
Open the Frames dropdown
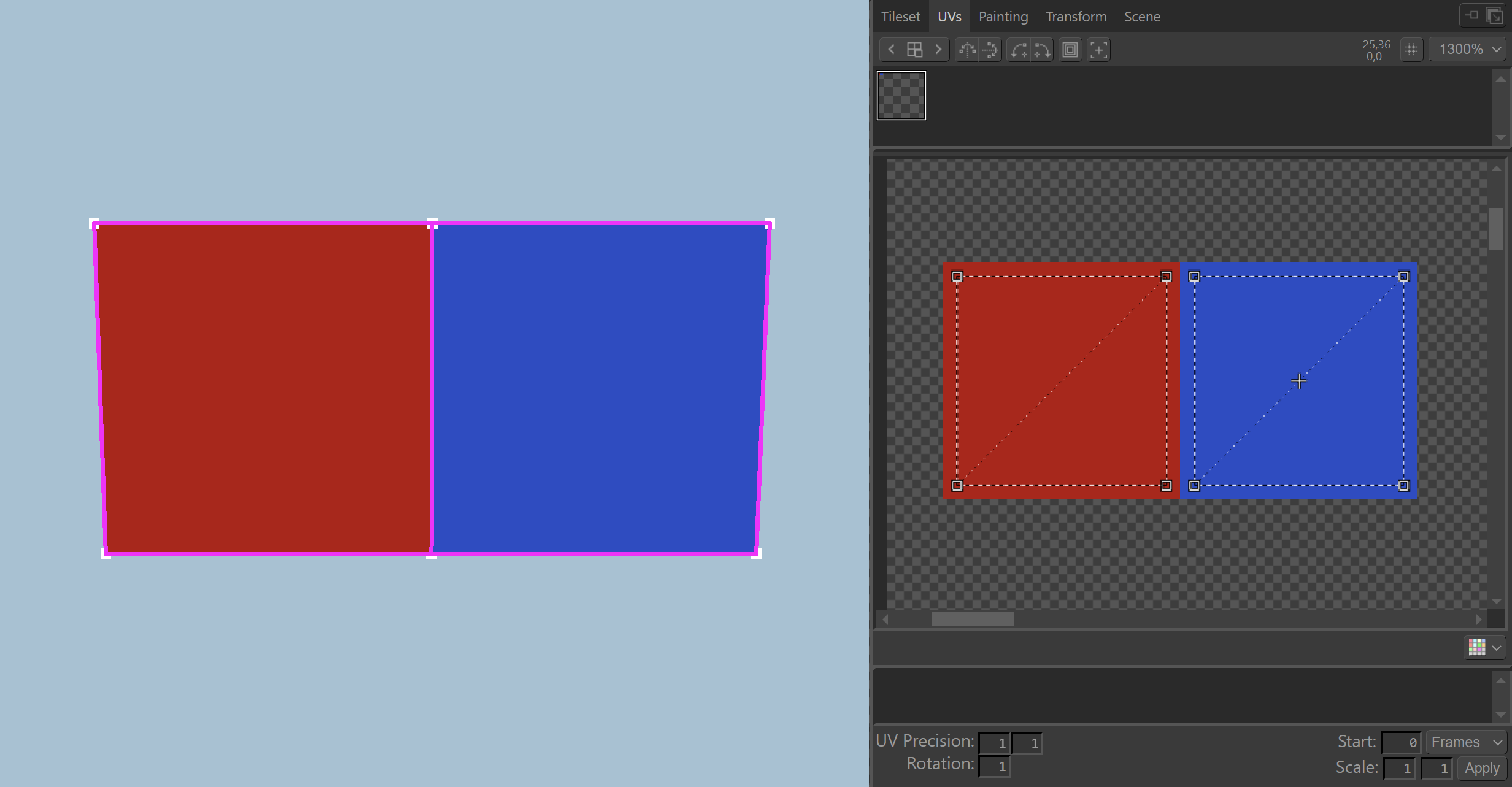coord(1466,743)
